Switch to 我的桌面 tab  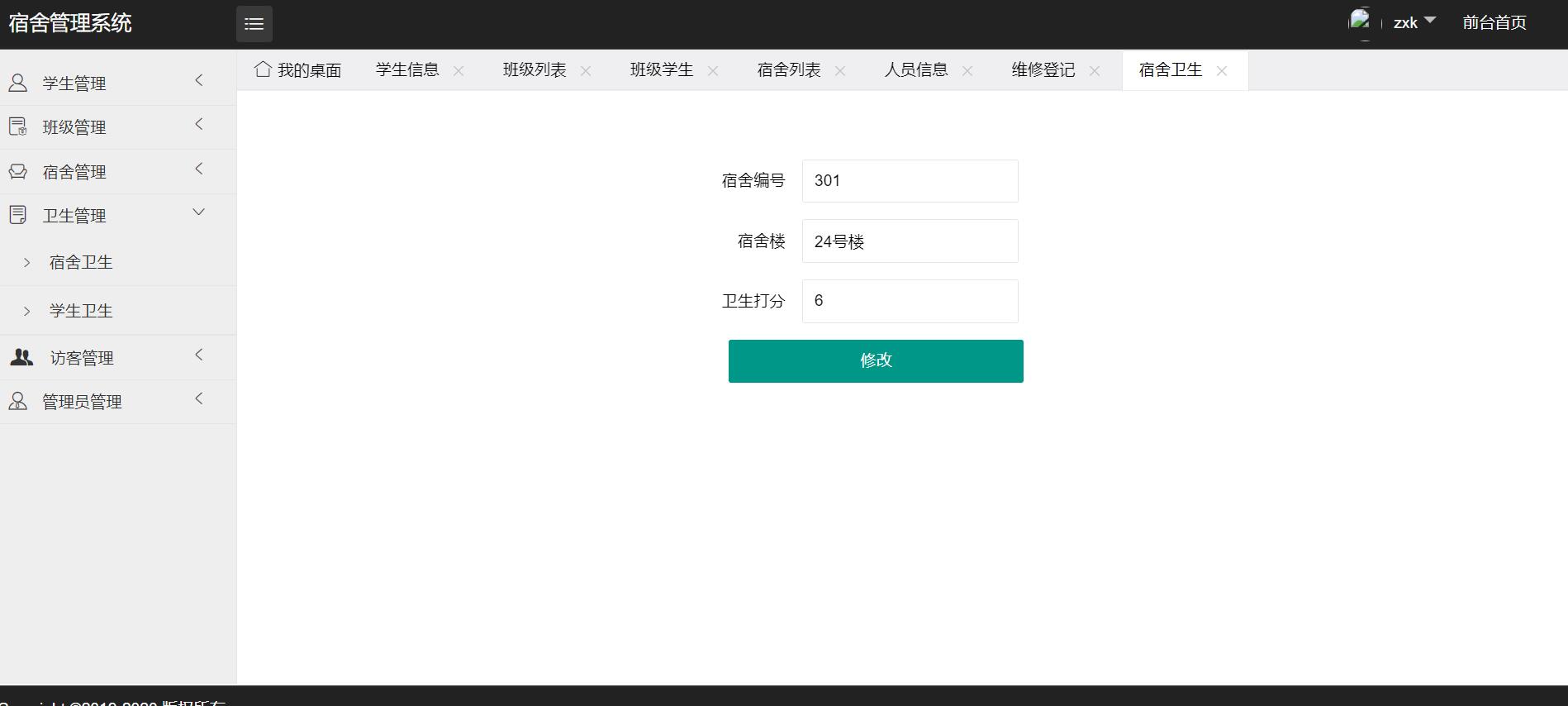click(x=298, y=70)
